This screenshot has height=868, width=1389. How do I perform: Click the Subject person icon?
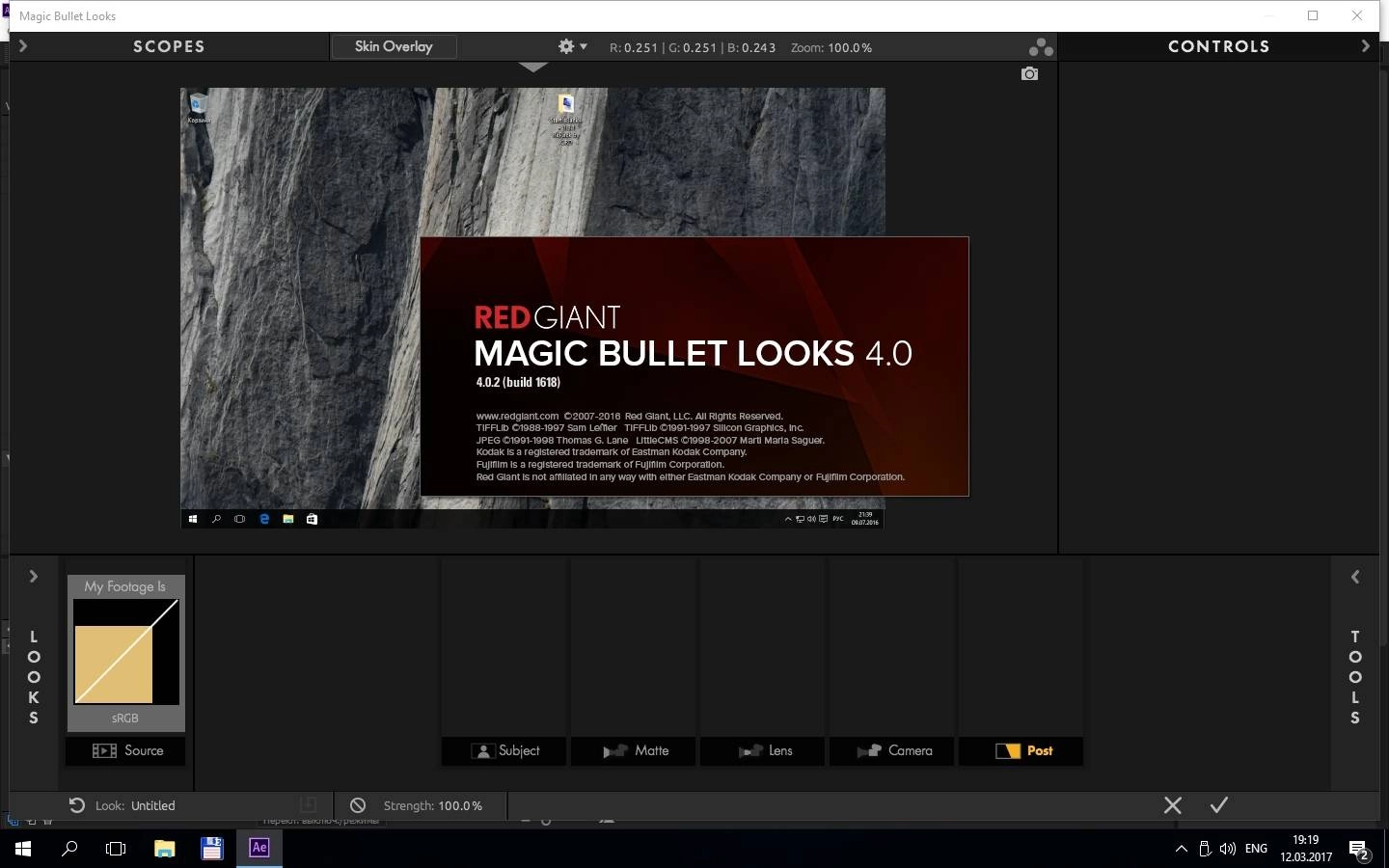click(x=482, y=750)
